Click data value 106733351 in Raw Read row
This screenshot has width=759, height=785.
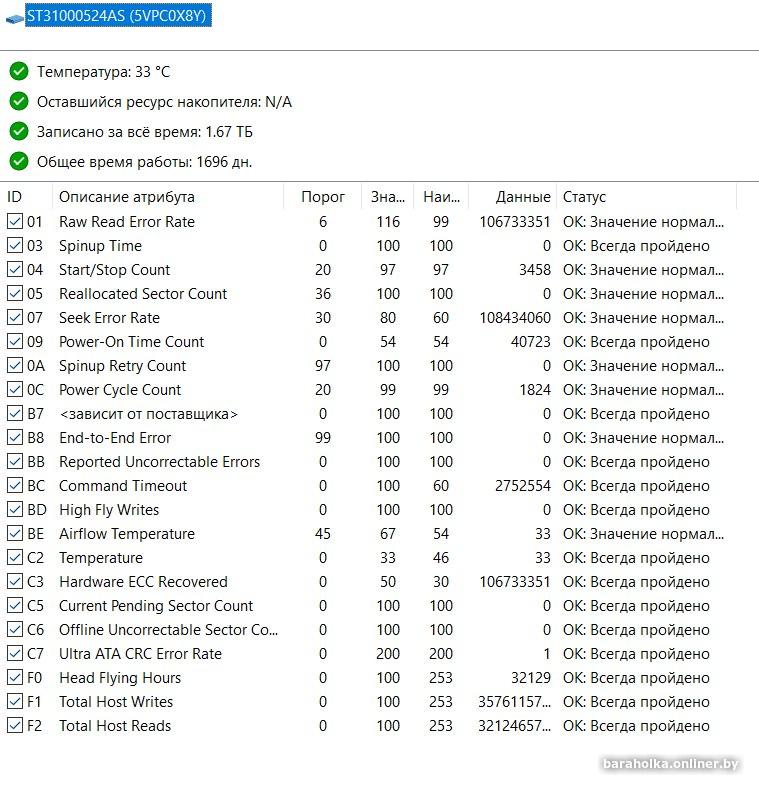pos(515,222)
